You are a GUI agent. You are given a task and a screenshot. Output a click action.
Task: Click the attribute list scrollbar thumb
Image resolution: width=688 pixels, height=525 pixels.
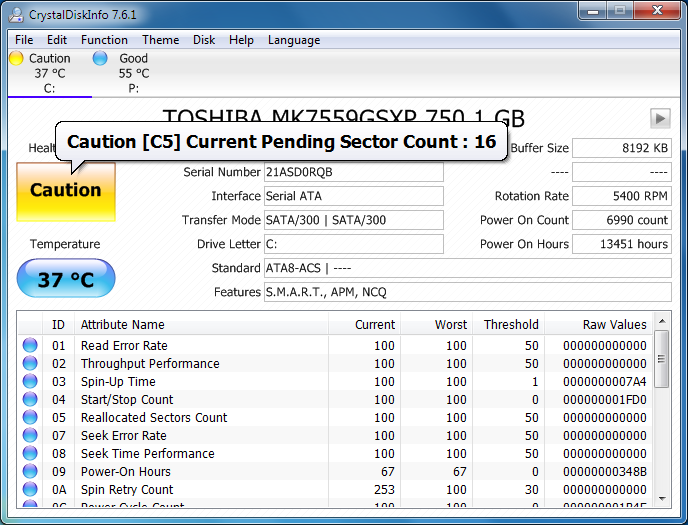point(662,359)
